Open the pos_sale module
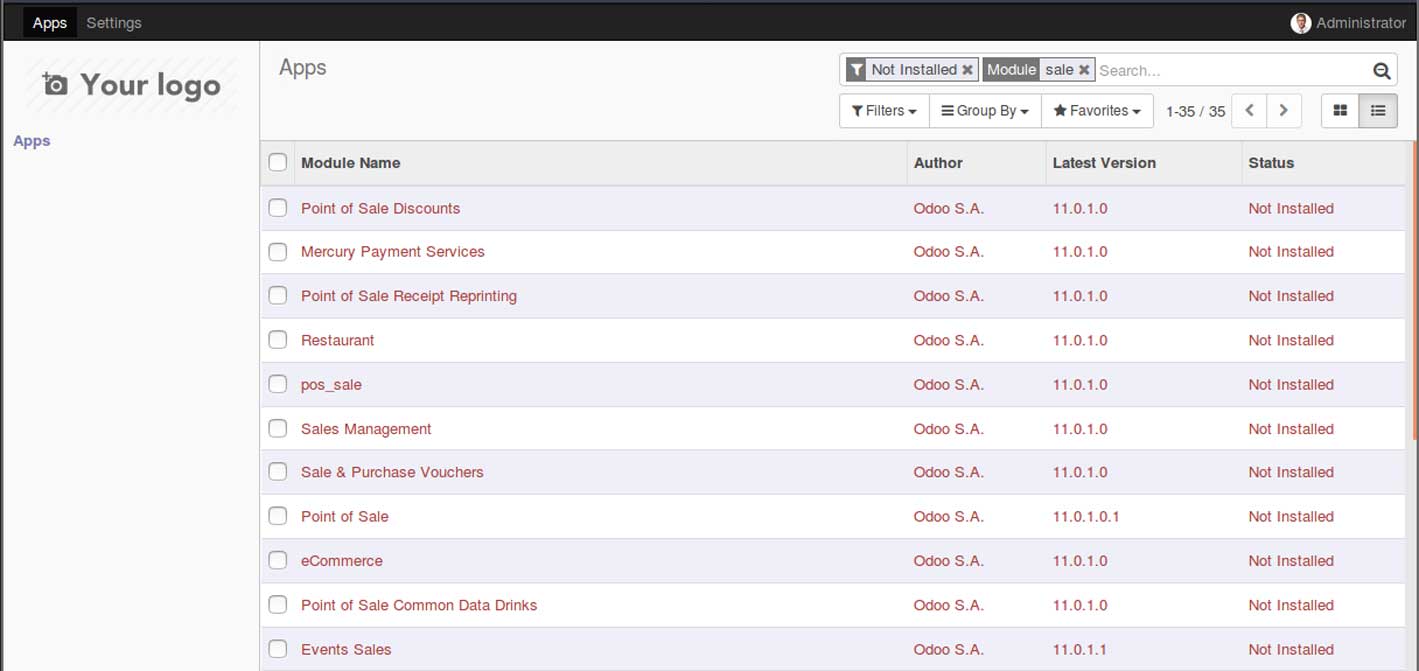The width and height of the screenshot is (1419, 671). click(x=331, y=385)
